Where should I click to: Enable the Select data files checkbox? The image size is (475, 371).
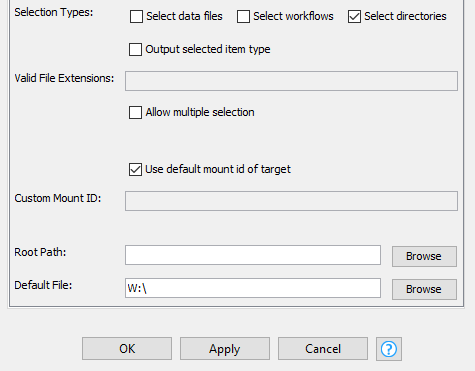click(x=136, y=16)
